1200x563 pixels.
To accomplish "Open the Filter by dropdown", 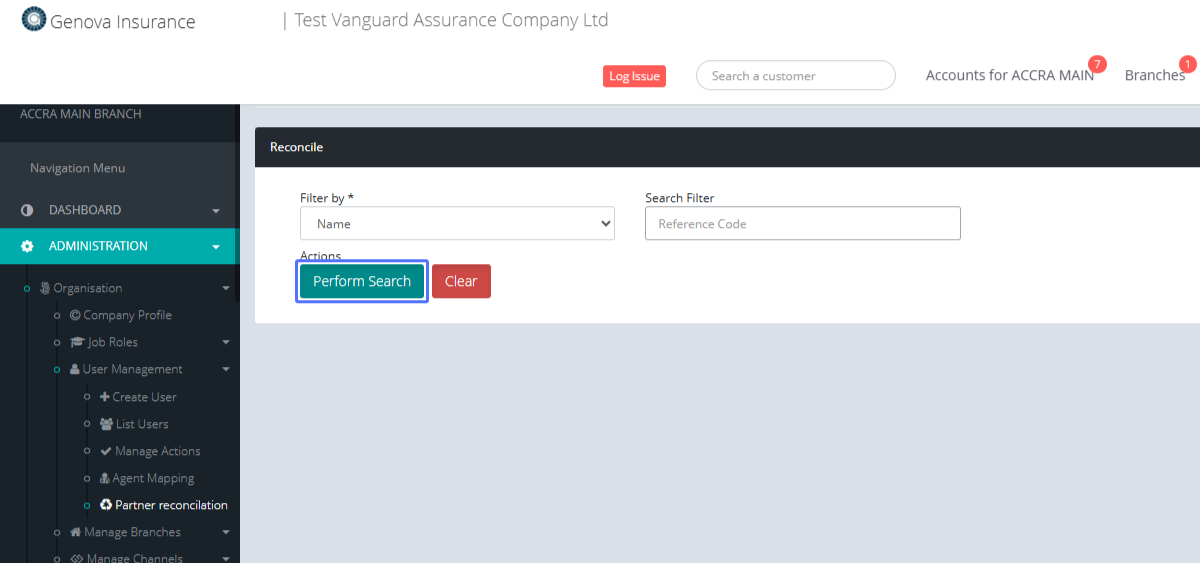I will [457, 224].
